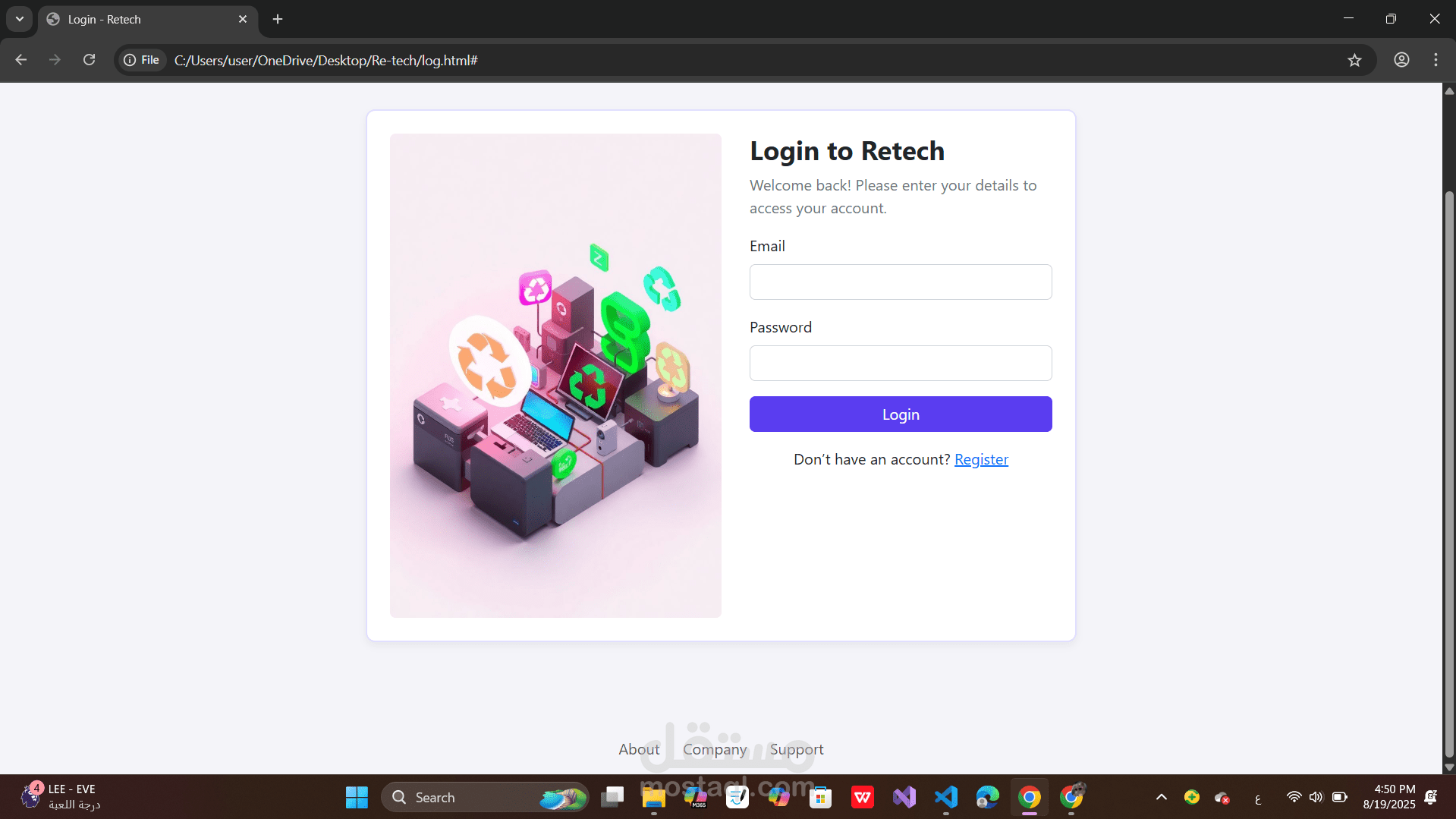The width and height of the screenshot is (1456, 819).
Task: Open File Explorer from the taskbar
Action: click(653, 797)
